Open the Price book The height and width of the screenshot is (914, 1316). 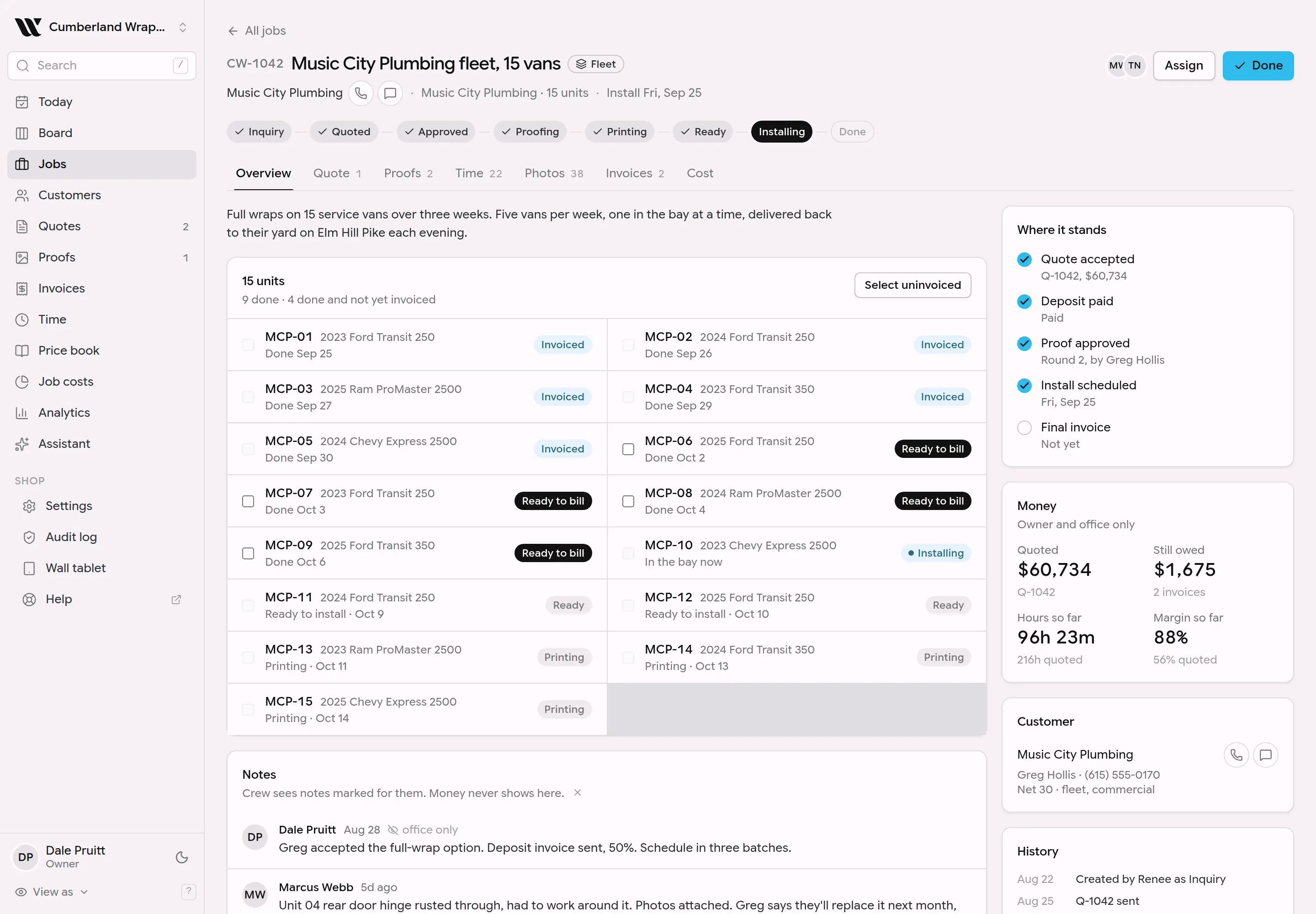pyautogui.click(x=101, y=351)
